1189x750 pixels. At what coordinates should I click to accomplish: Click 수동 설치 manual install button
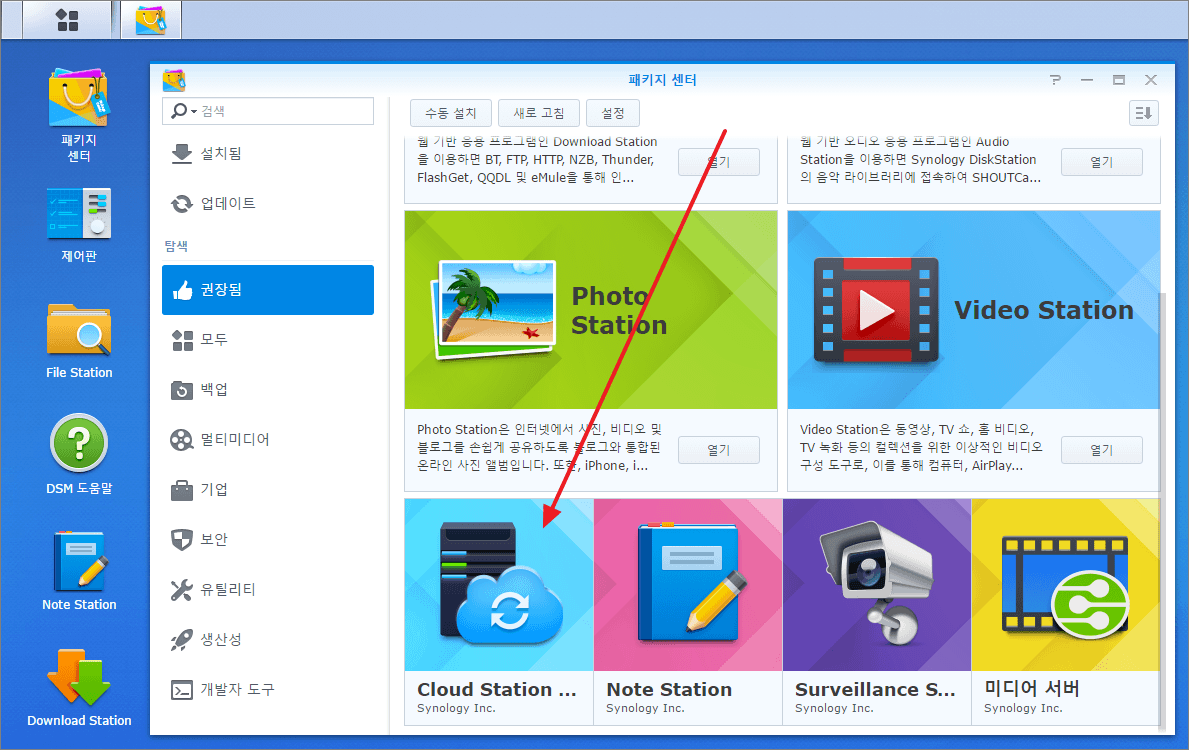click(450, 113)
